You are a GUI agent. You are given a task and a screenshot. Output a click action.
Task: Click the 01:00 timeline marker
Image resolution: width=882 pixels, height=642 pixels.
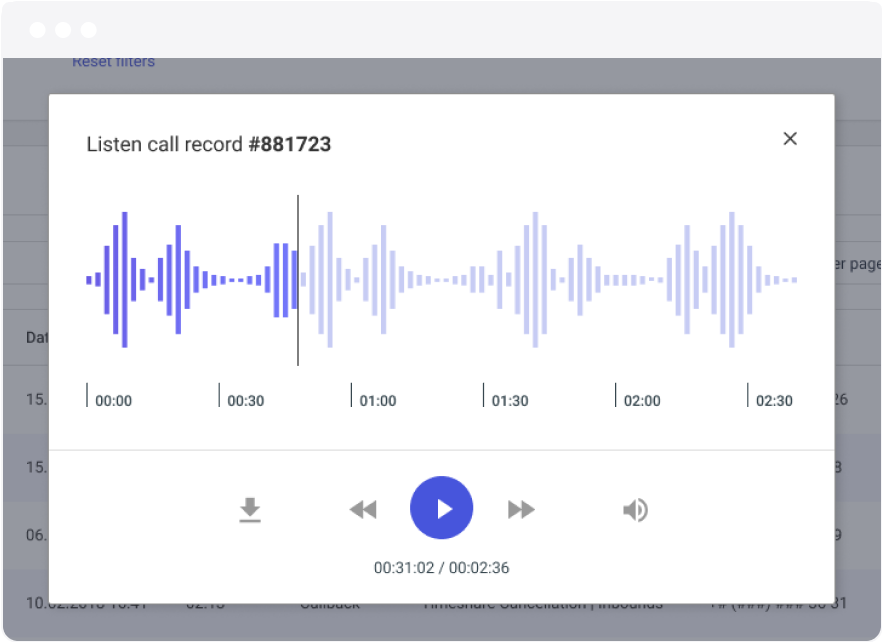point(376,400)
